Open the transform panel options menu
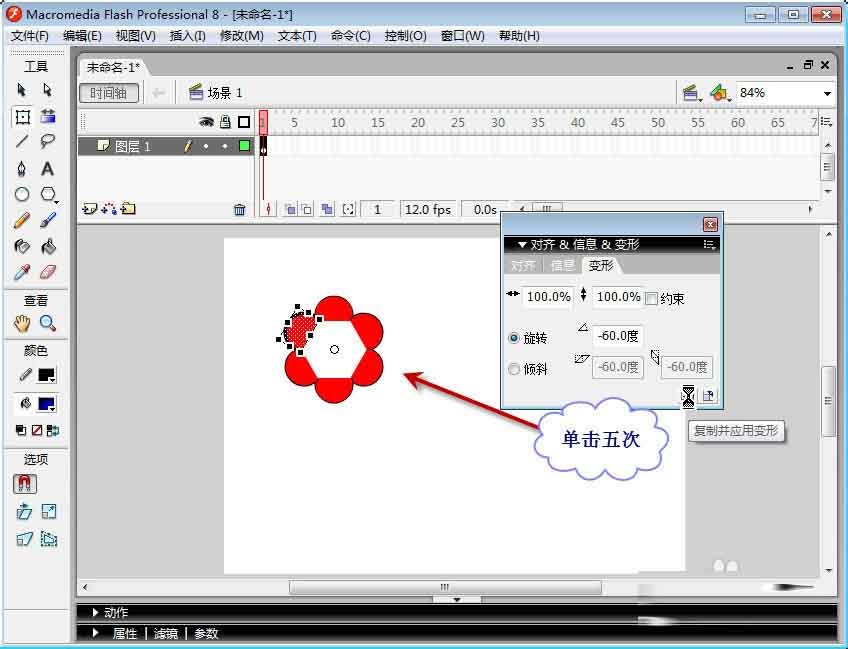The height and width of the screenshot is (649, 848). click(709, 244)
